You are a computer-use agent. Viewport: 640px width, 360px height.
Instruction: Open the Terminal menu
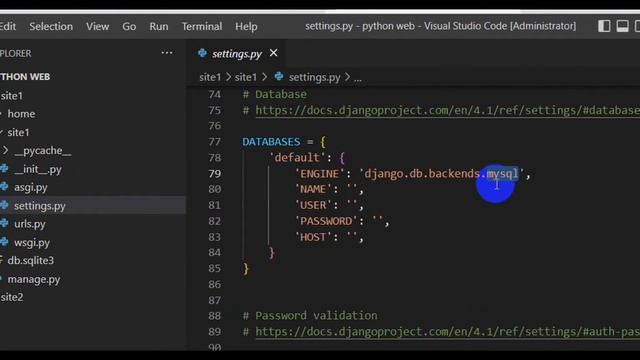pyautogui.click(x=202, y=27)
